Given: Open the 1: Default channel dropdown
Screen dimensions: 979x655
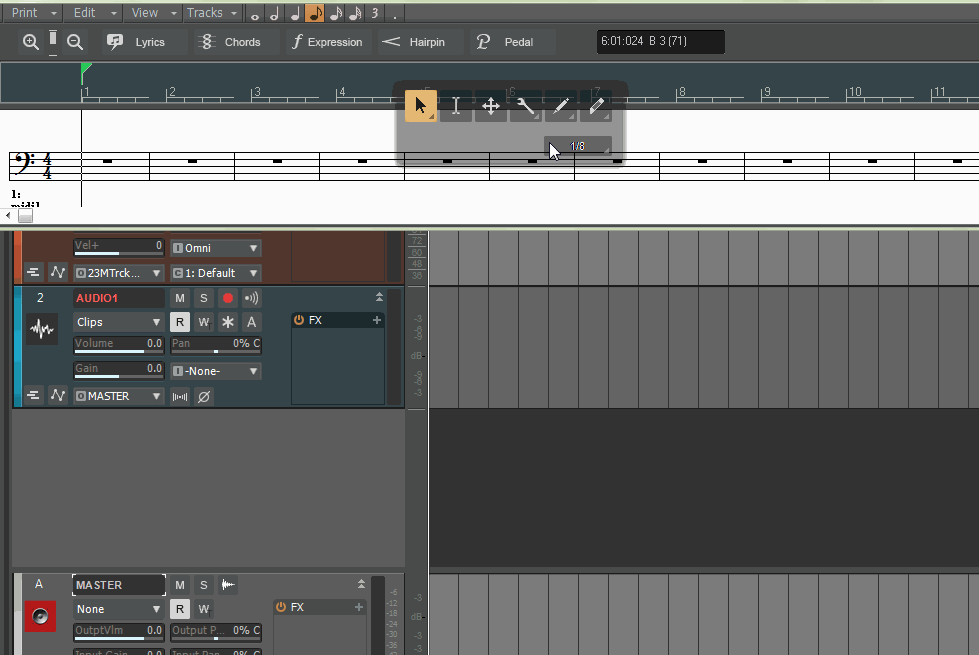Looking at the screenshot, I should pos(216,273).
